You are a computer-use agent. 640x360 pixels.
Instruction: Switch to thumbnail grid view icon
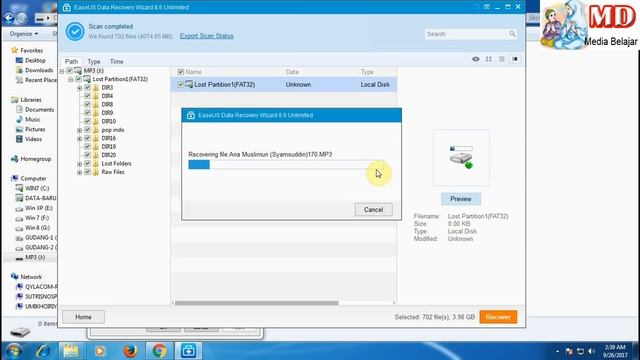tap(489, 59)
